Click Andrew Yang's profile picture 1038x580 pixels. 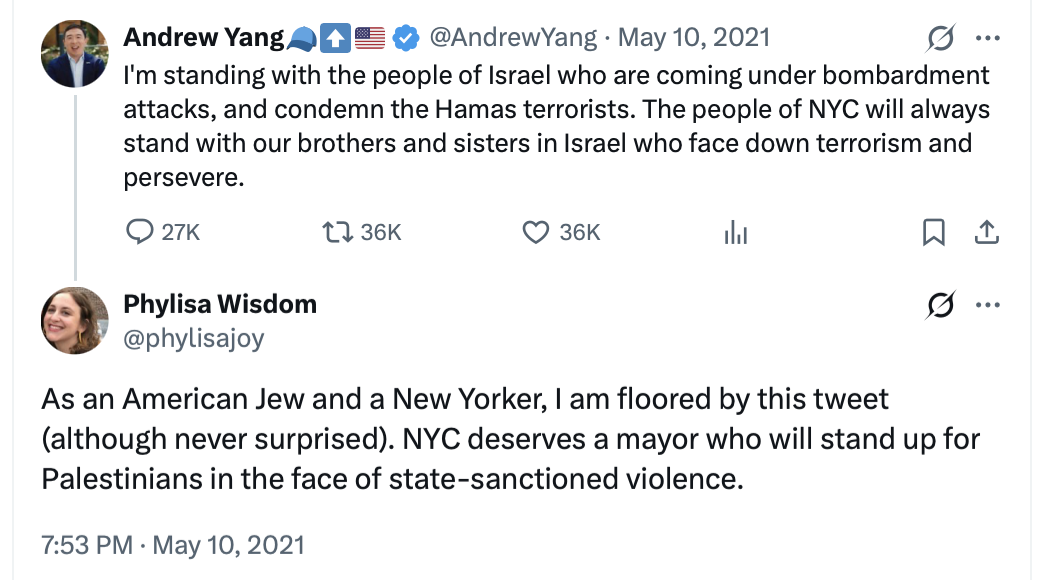coord(74,53)
